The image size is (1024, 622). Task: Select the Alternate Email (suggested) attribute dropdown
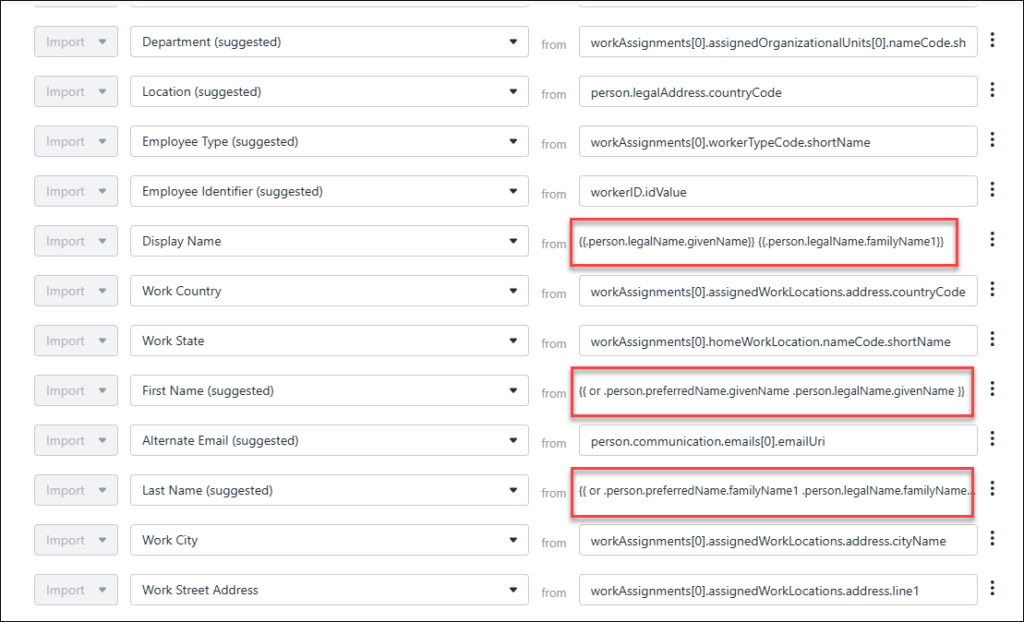[329, 440]
